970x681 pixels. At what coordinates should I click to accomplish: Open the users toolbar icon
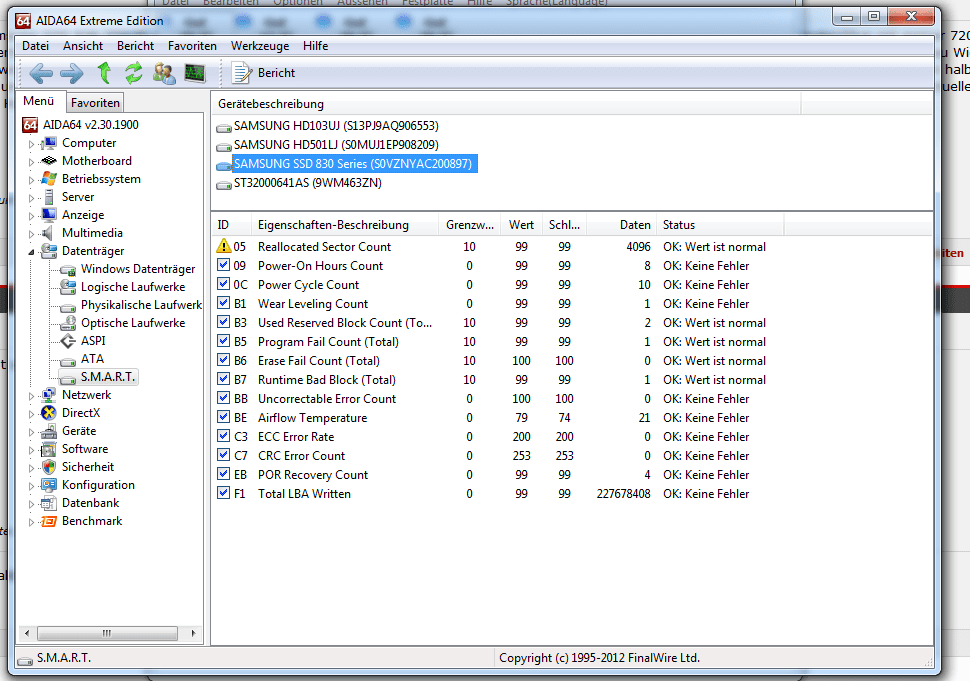(164, 73)
